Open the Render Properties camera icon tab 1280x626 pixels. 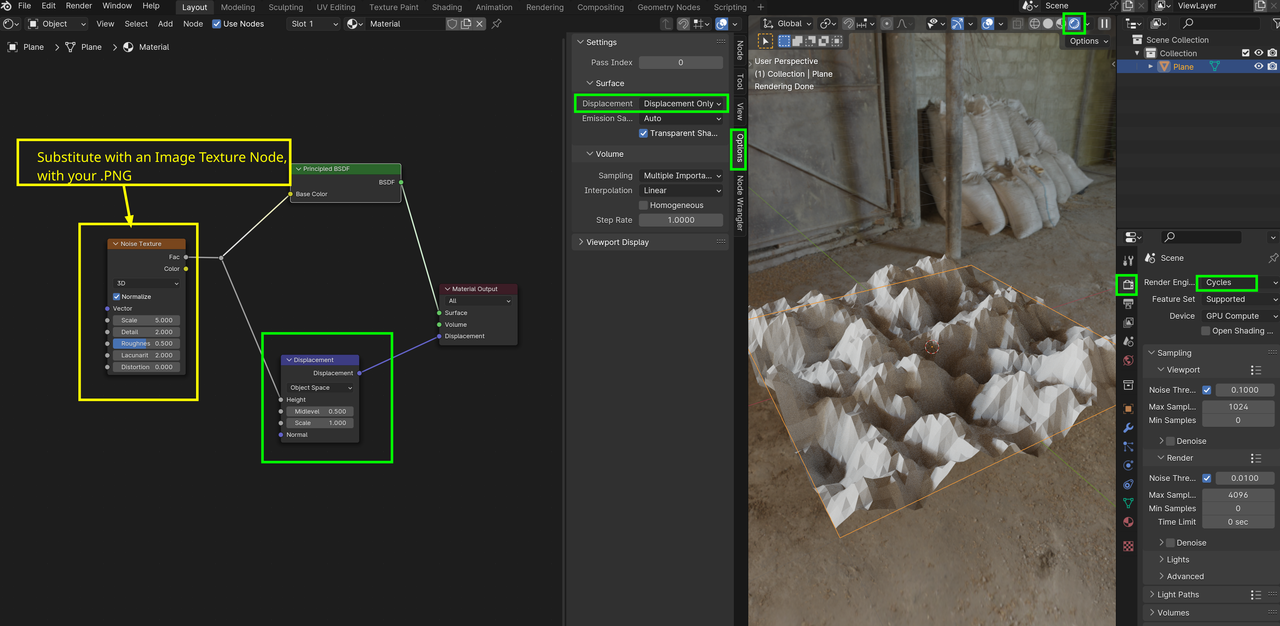tap(1128, 284)
